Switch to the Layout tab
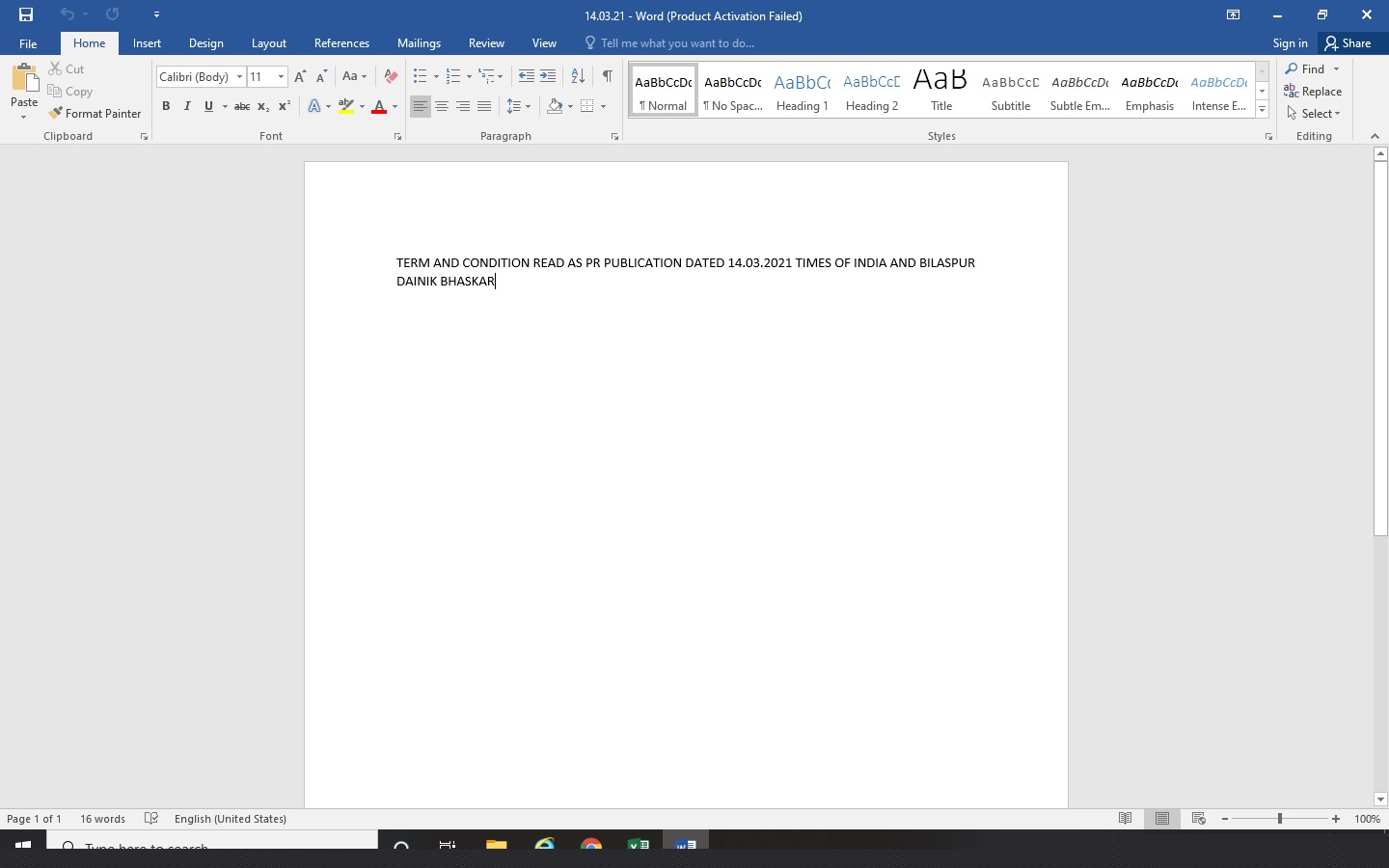 pos(269,43)
